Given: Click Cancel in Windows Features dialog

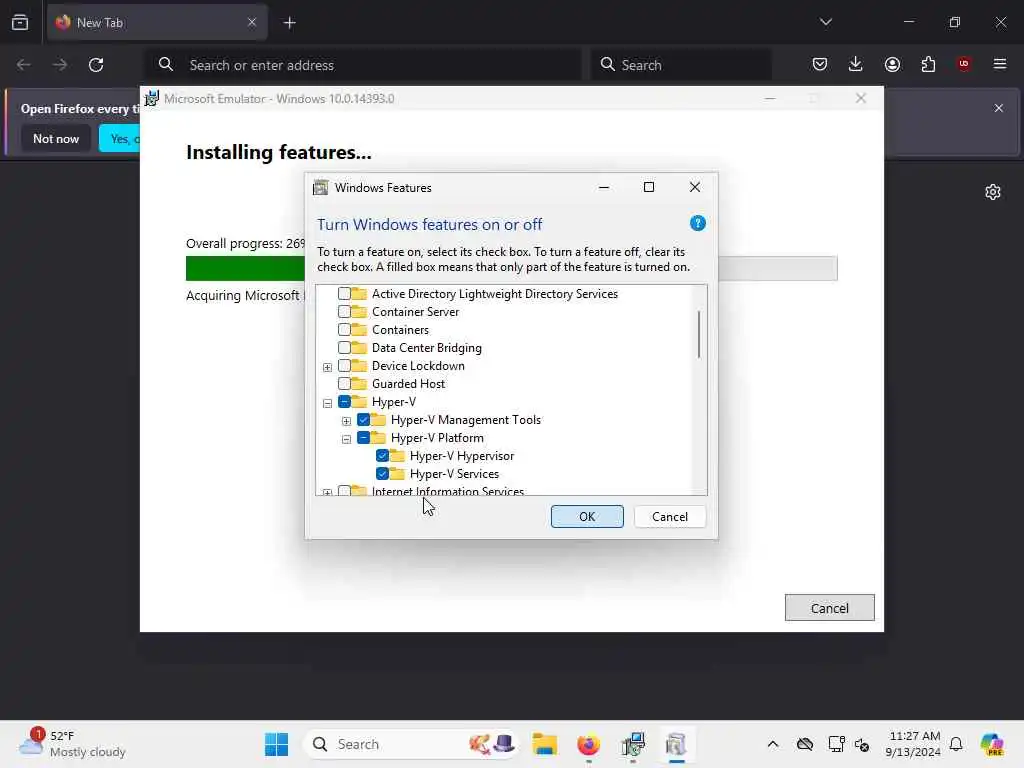Looking at the screenshot, I should click(669, 517).
